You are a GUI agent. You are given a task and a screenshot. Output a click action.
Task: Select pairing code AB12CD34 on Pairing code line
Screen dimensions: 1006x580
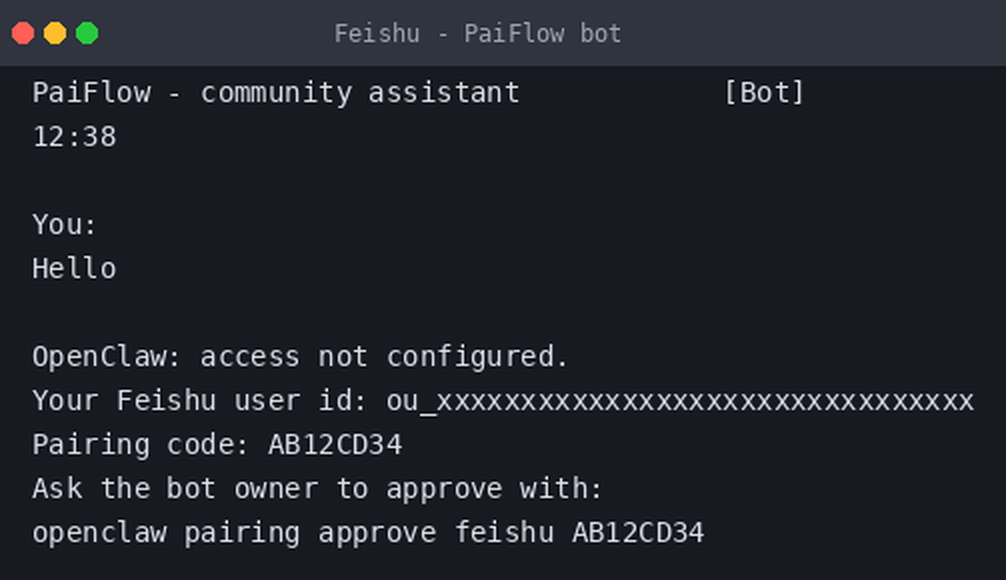[335, 445]
